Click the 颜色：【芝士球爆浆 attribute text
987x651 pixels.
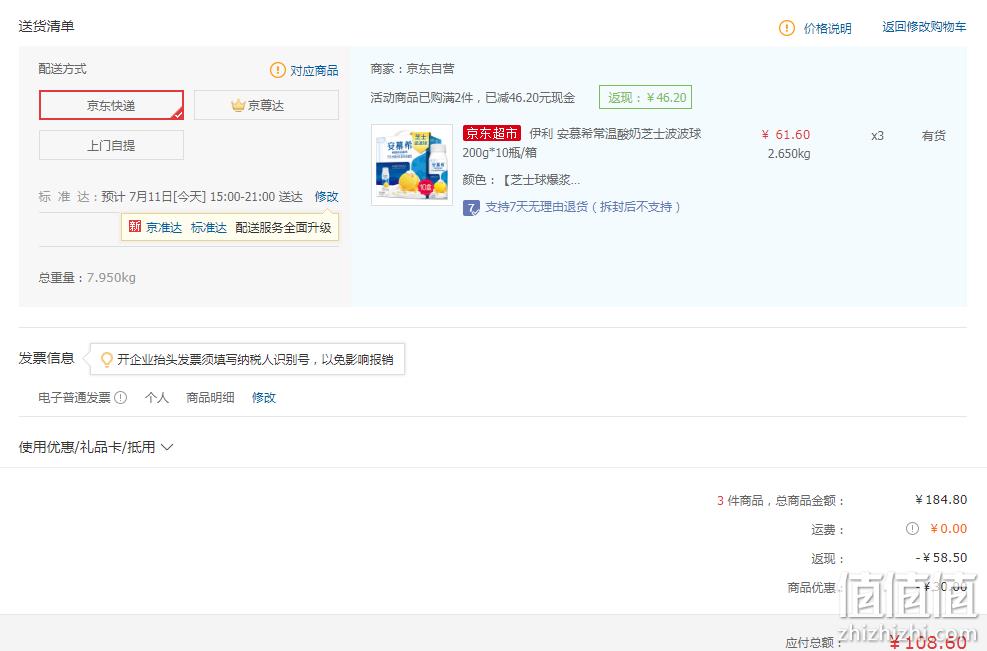point(521,180)
